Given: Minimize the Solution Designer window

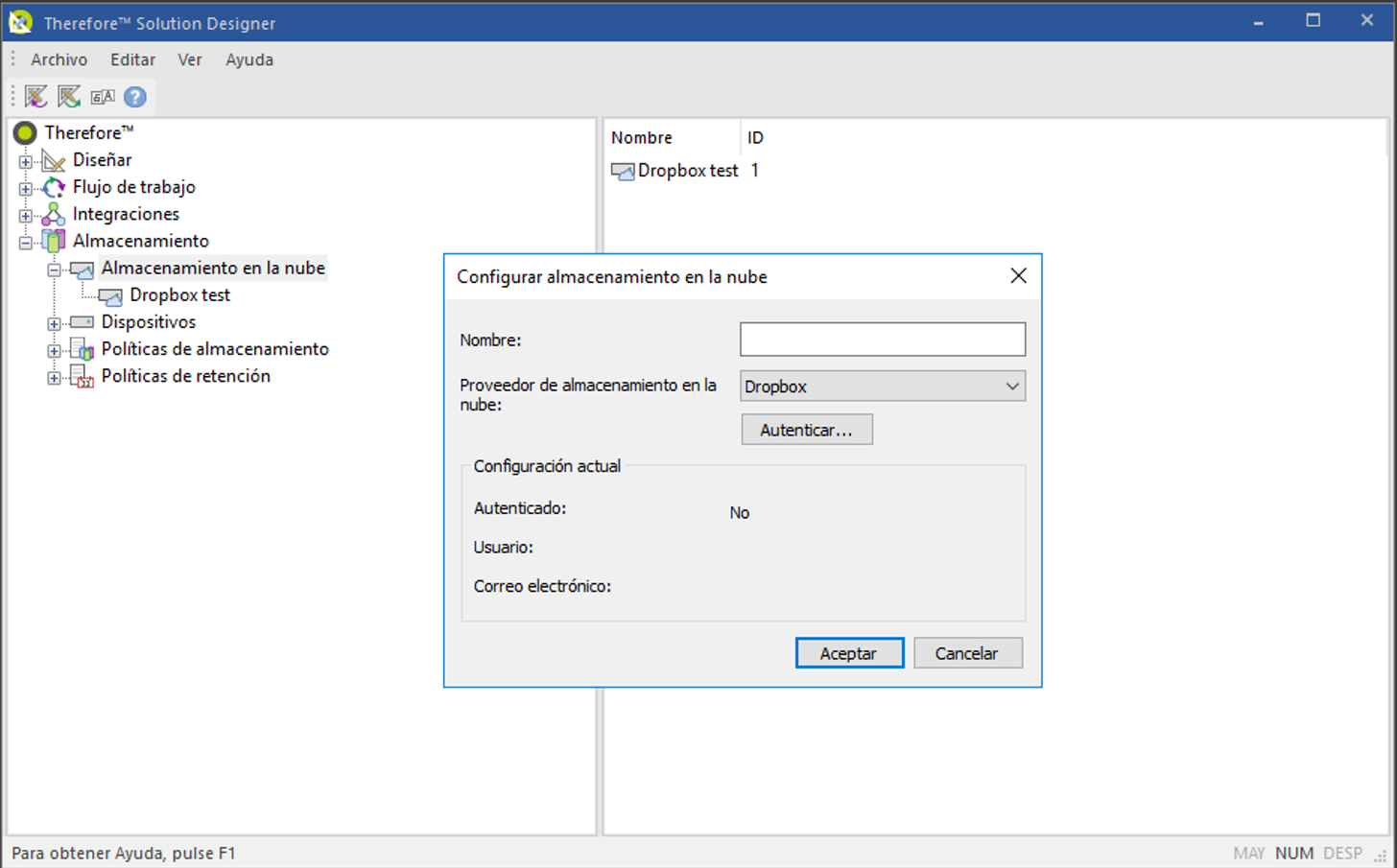Looking at the screenshot, I should pos(1258,21).
